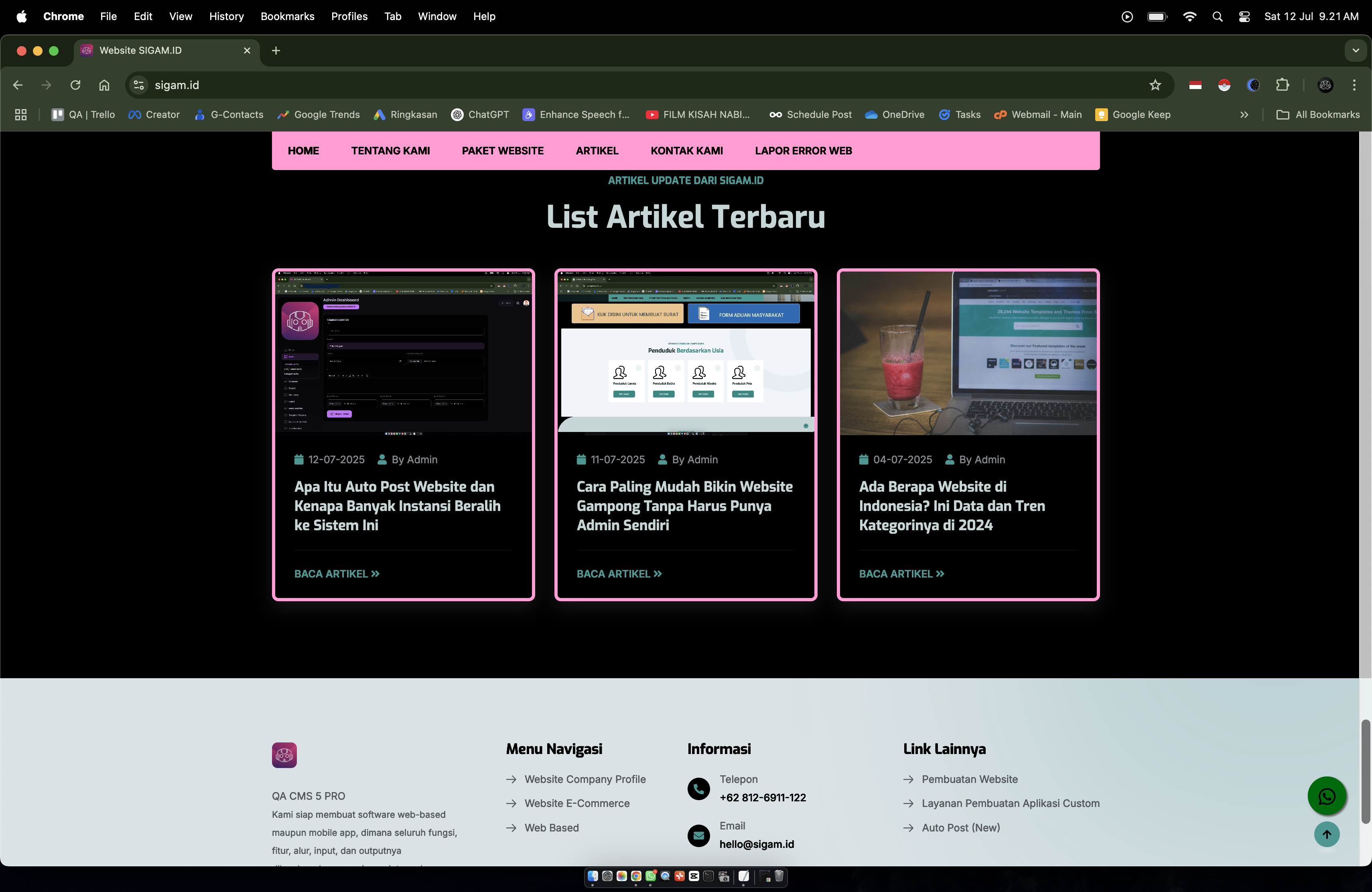Bookmark page with the star icon

(1155, 85)
